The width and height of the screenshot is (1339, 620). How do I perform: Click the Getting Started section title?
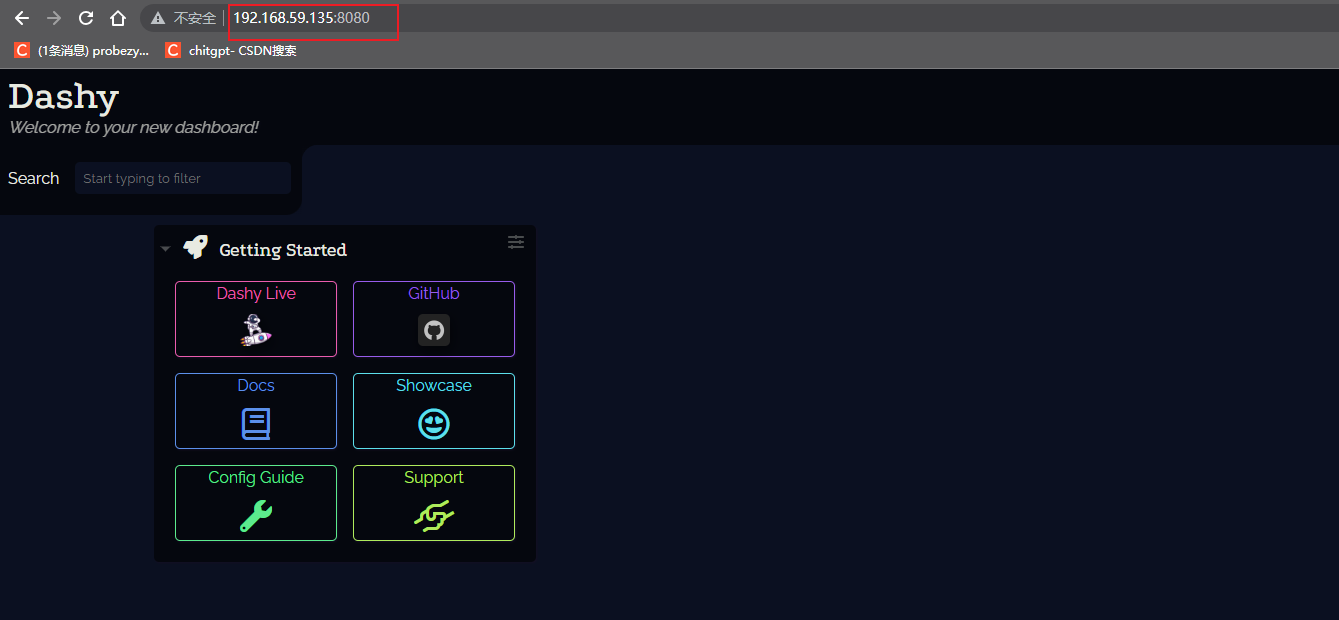(283, 250)
